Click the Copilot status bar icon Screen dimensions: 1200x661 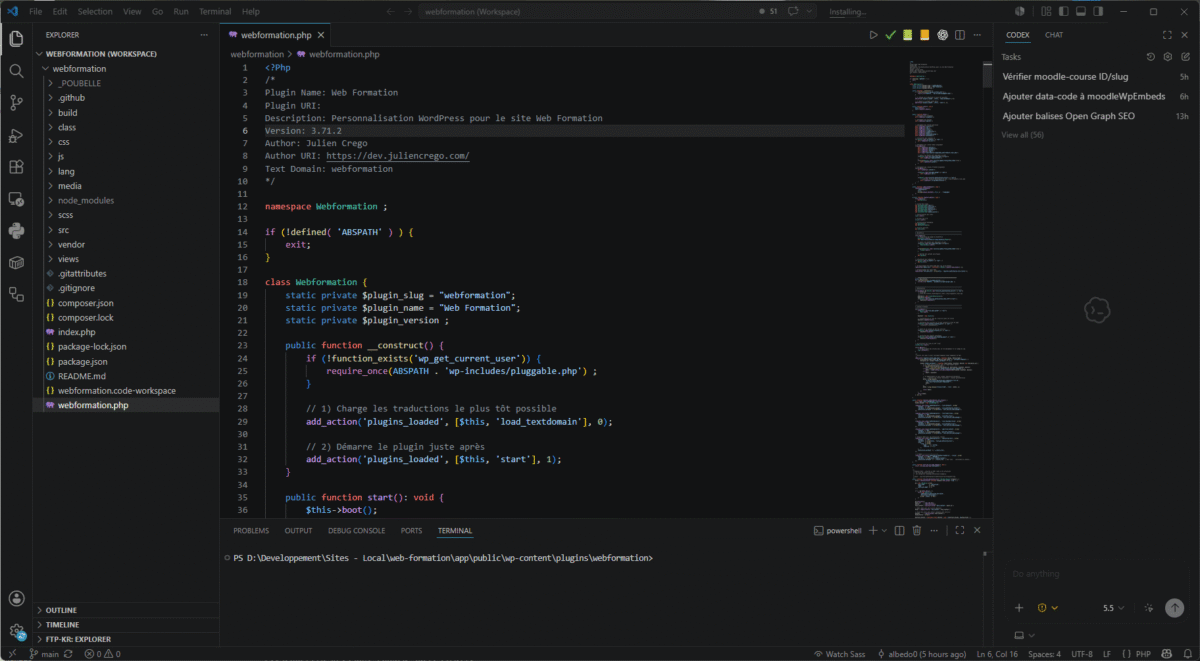[x=1166, y=654]
